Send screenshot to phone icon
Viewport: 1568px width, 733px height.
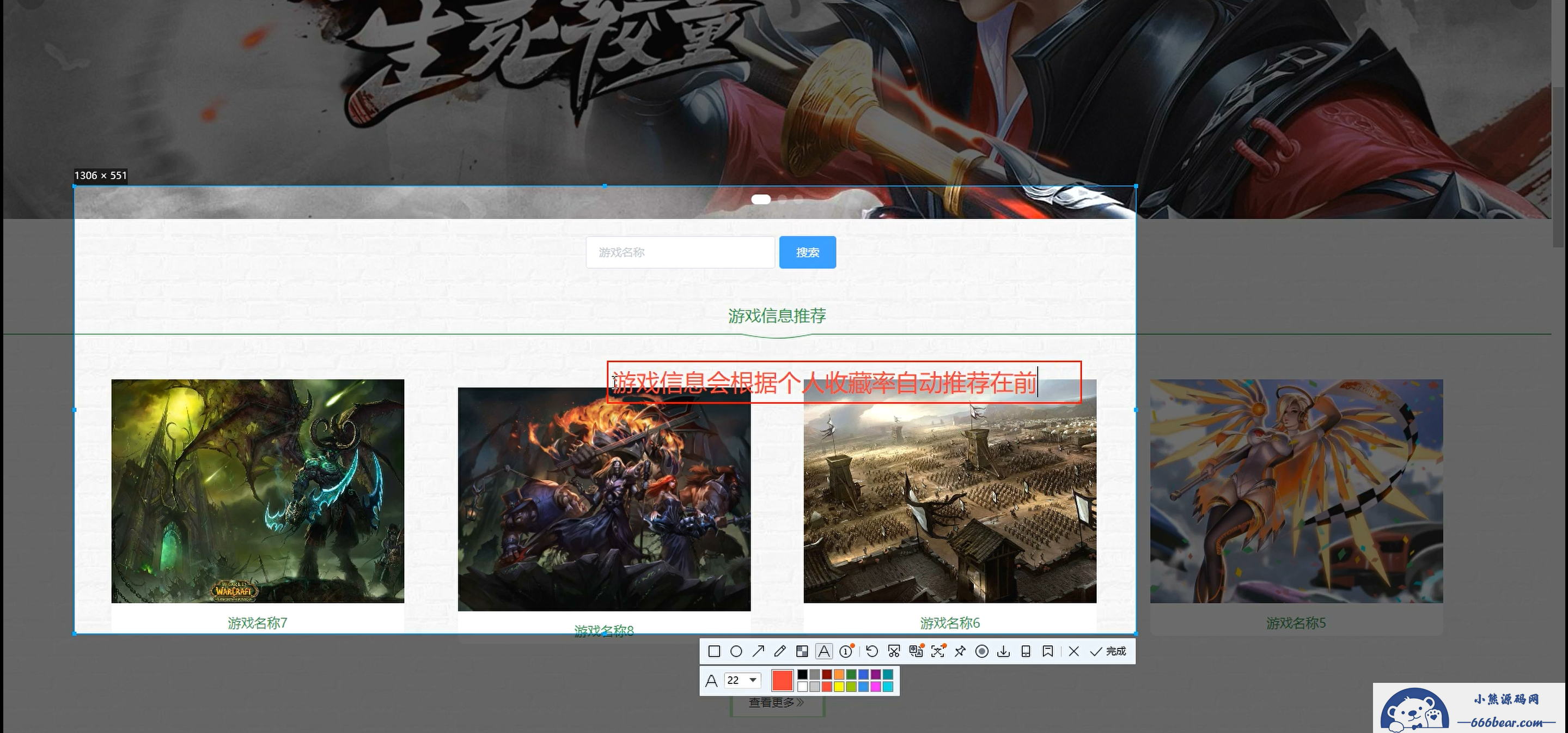coord(1026,651)
